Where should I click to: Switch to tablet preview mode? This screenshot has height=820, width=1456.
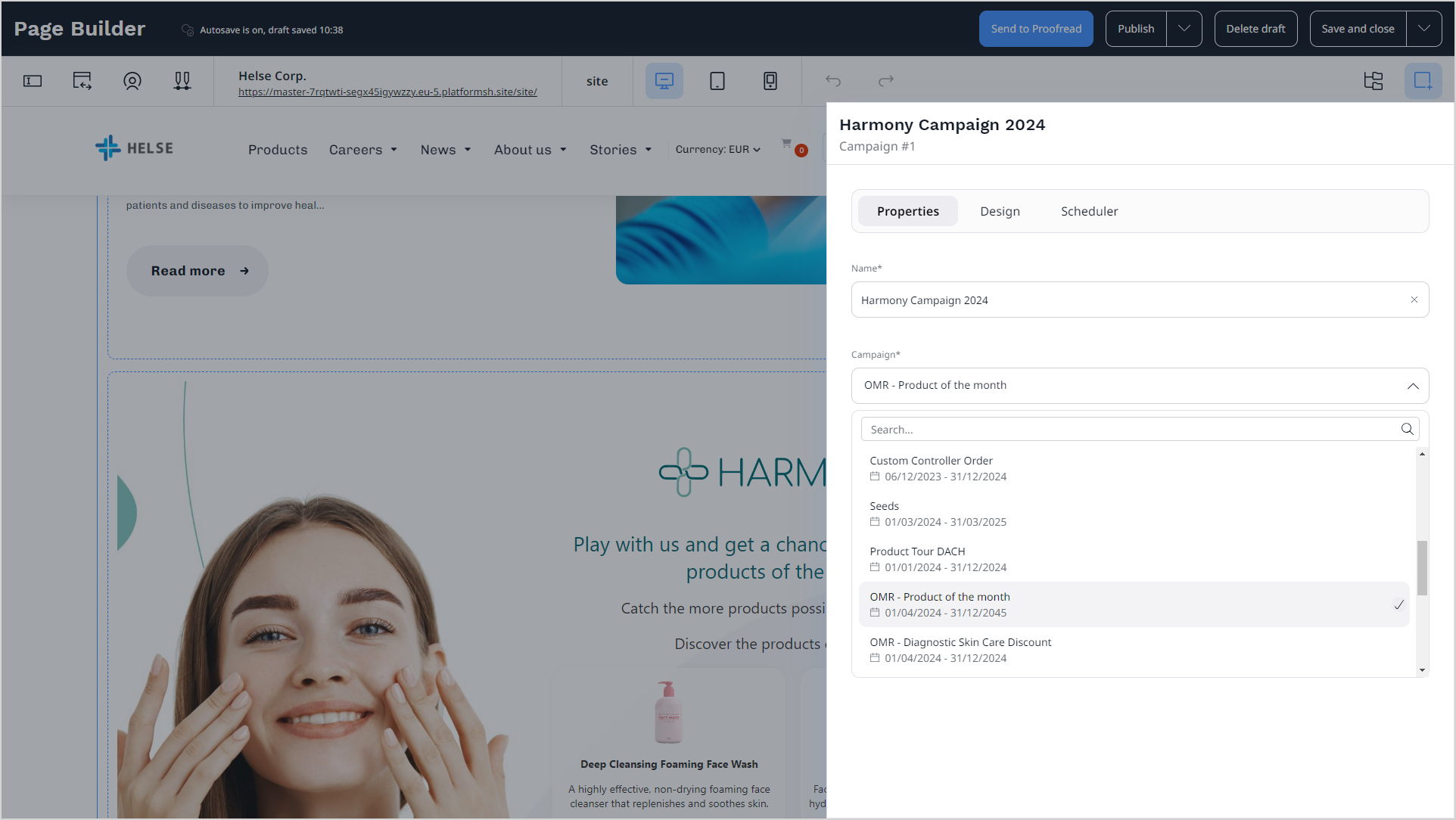[x=717, y=81]
